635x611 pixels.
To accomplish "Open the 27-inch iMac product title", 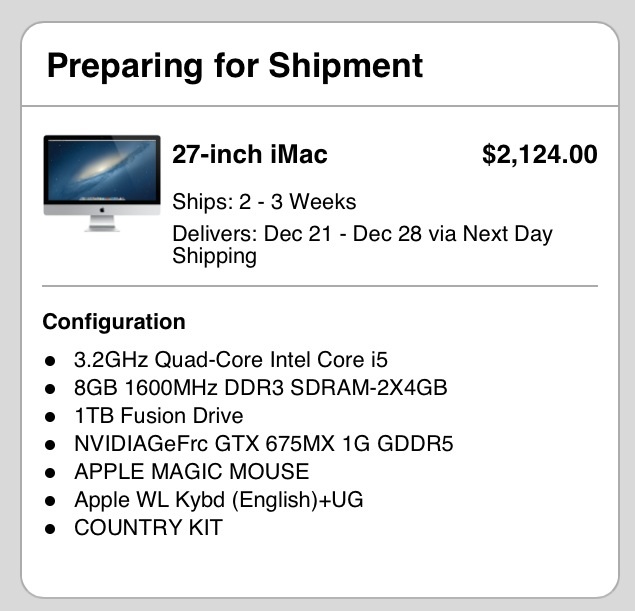I will coord(250,154).
